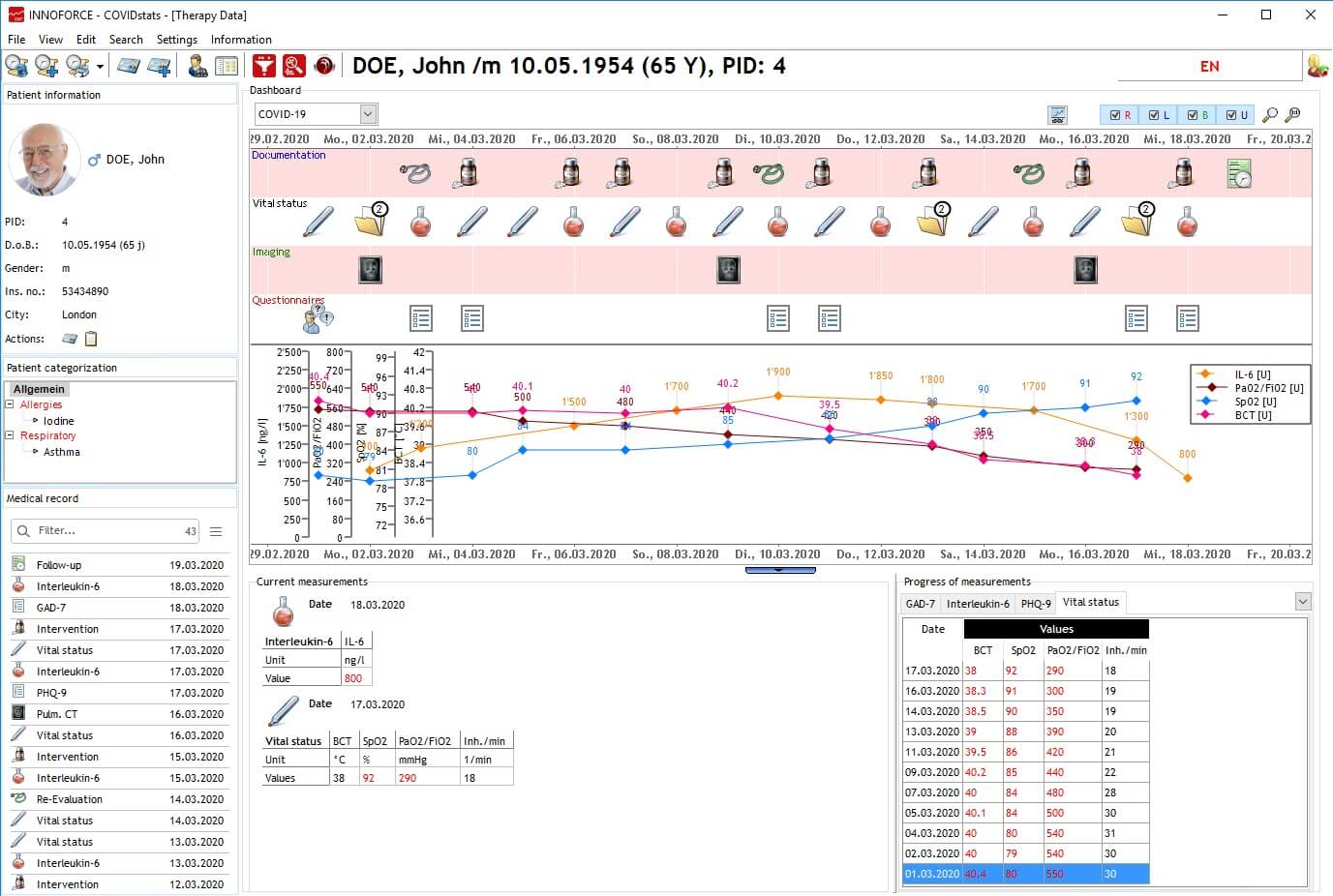Click the magnifier icon with circle badge
1333x896 pixels.
point(1293,114)
